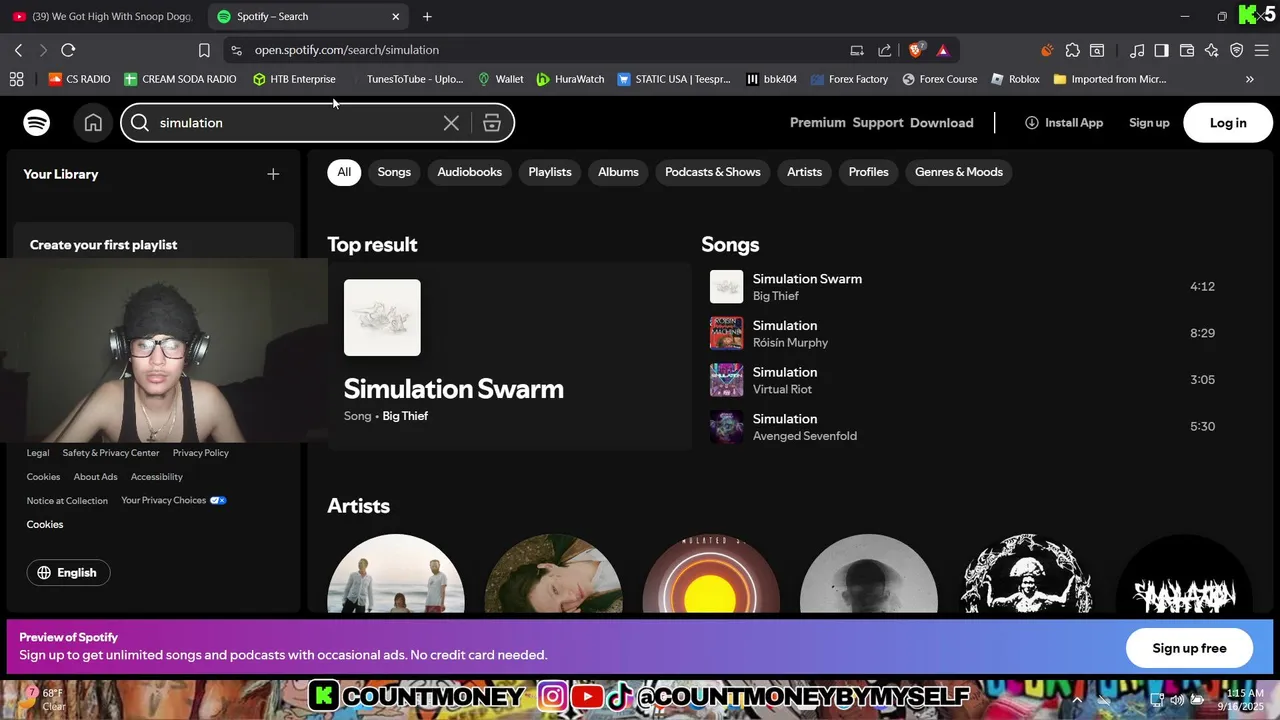Switch to the YouTube Snoop Dogg tab
Viewport: 1280px width, 720px height.
click(x=103, y=16)
